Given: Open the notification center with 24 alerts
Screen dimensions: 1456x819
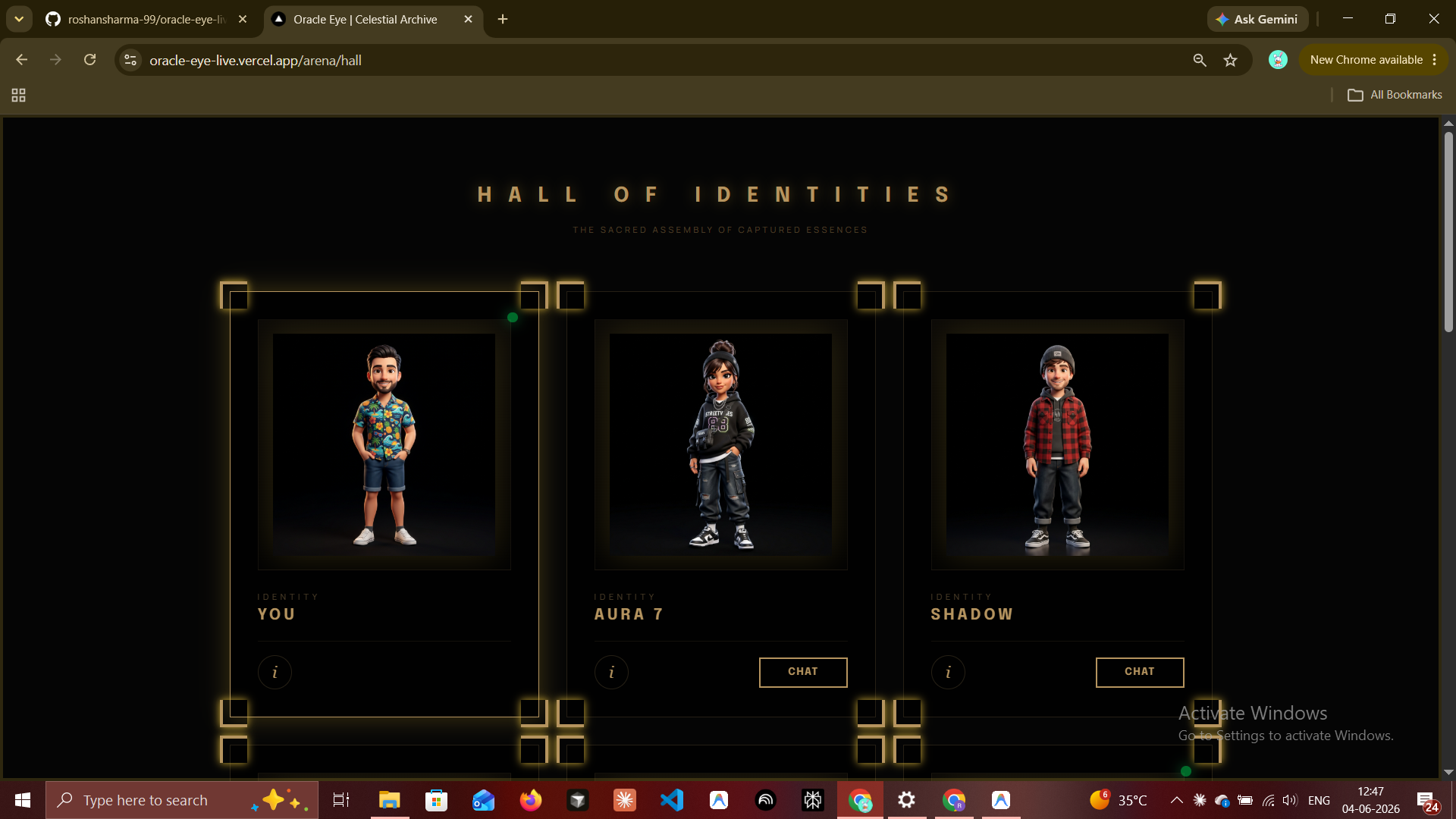Looking at the screenshot, I should click(x=1429, y=801).
